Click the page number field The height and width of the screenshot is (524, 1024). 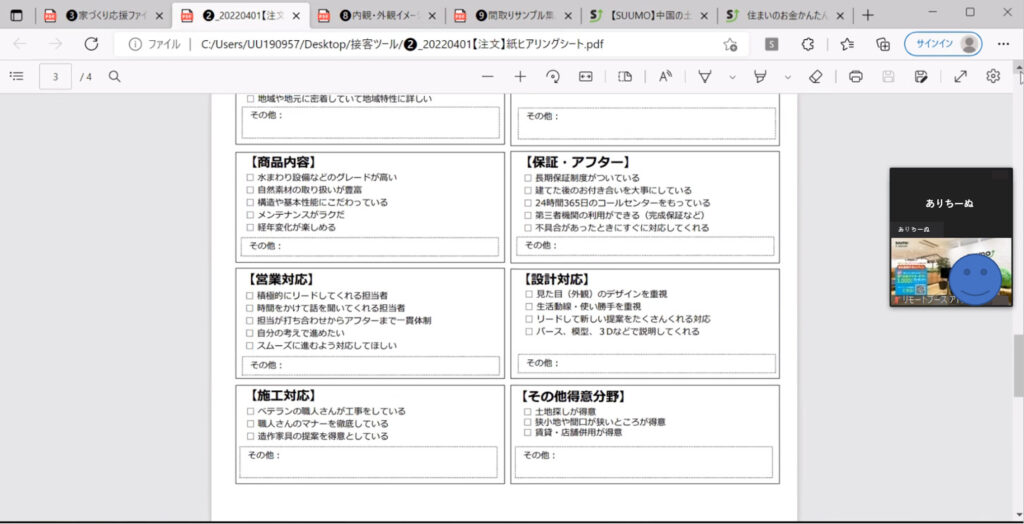tap(56, 76)
